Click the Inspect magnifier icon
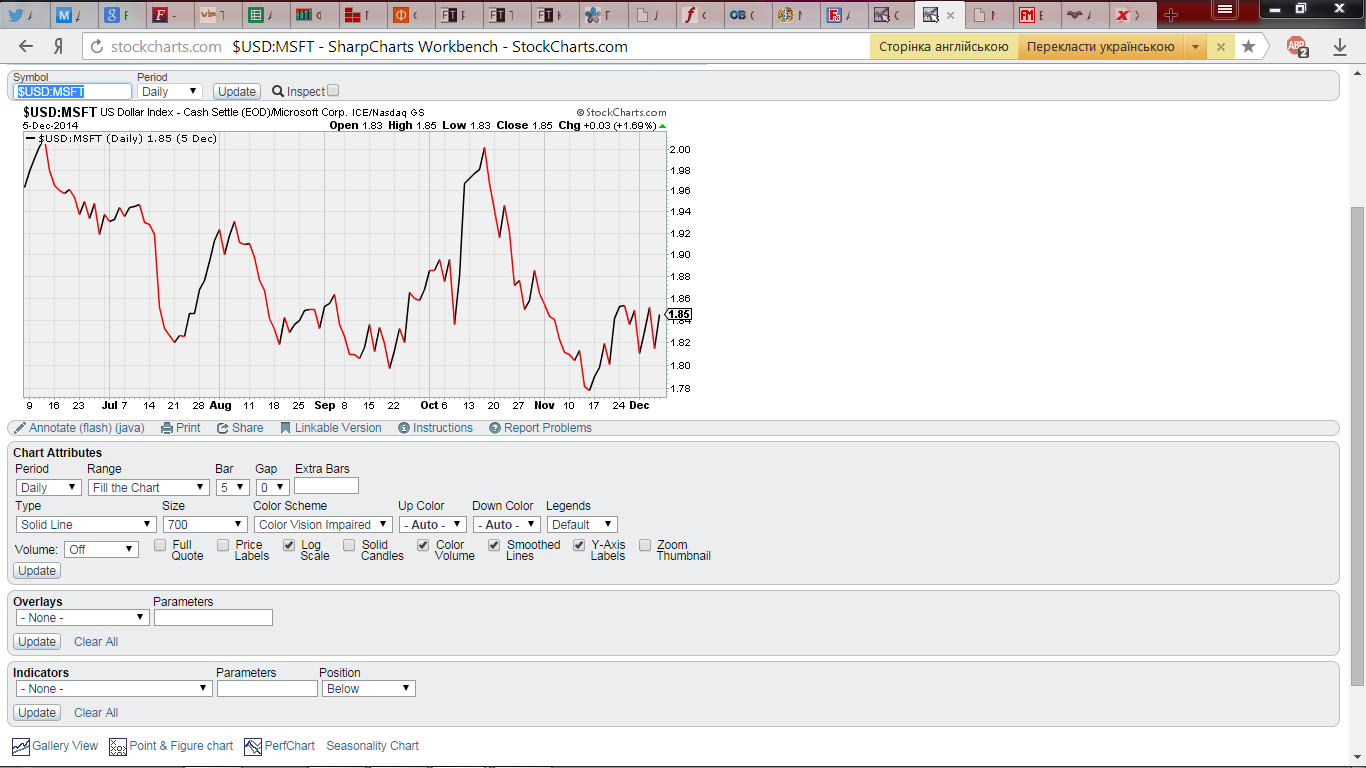This screenshot has width=1366, height=768. click(x=278, y=91)
